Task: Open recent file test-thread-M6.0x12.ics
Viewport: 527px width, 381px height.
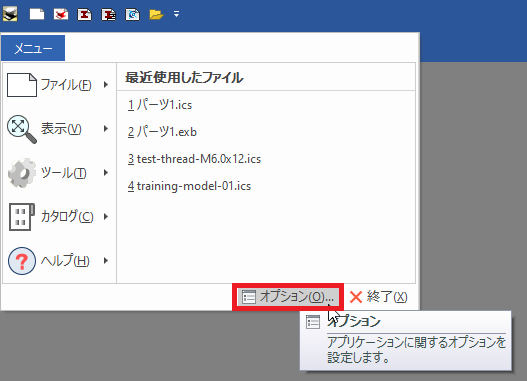Action: pos(194,159)
